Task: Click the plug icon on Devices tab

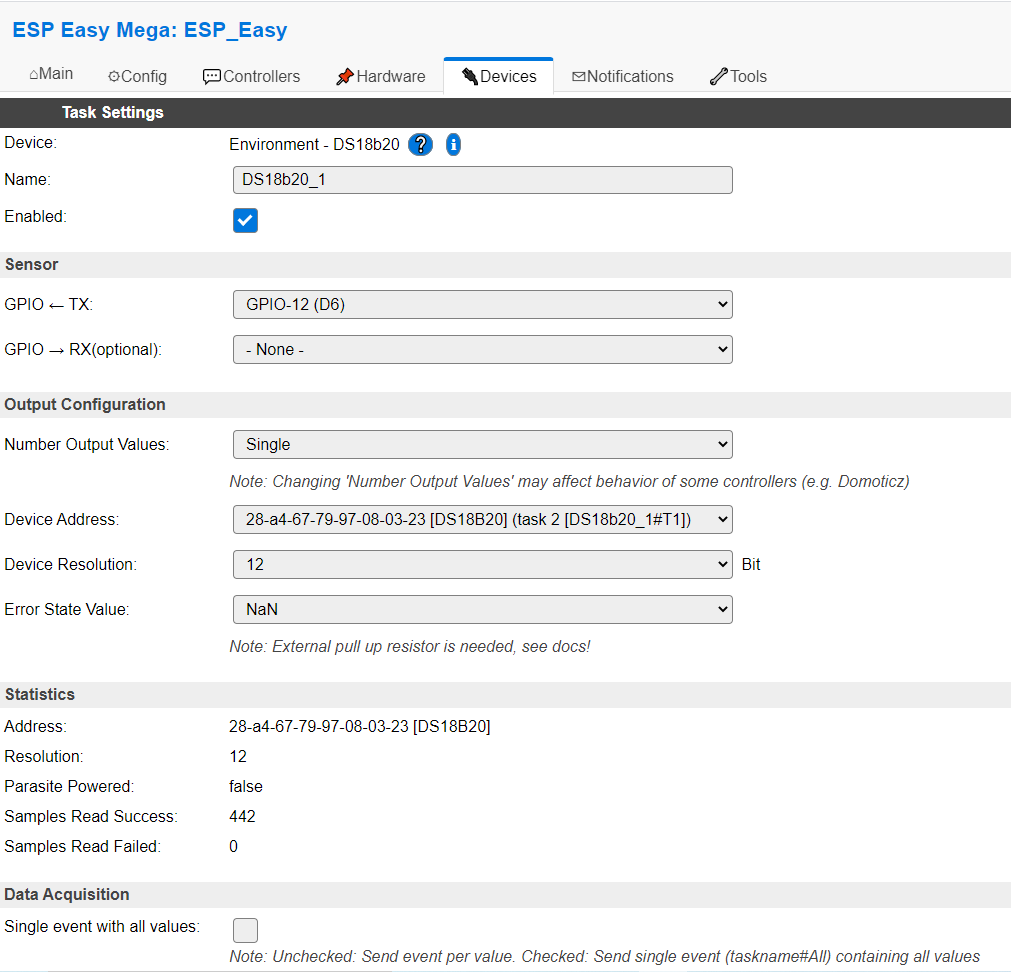Action: 470,77
